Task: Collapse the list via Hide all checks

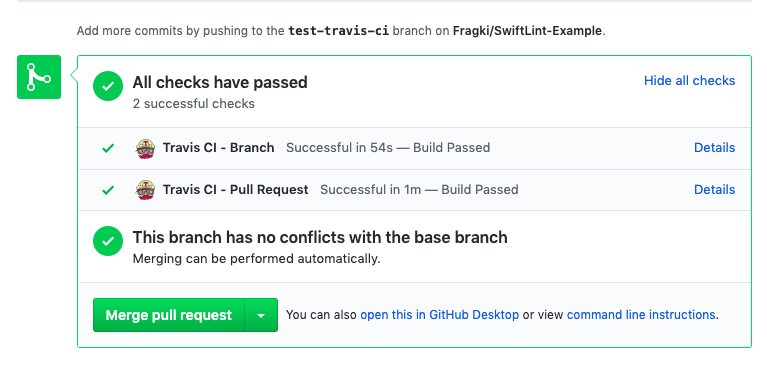Action: pyautogui.click(x=689, y=81)
